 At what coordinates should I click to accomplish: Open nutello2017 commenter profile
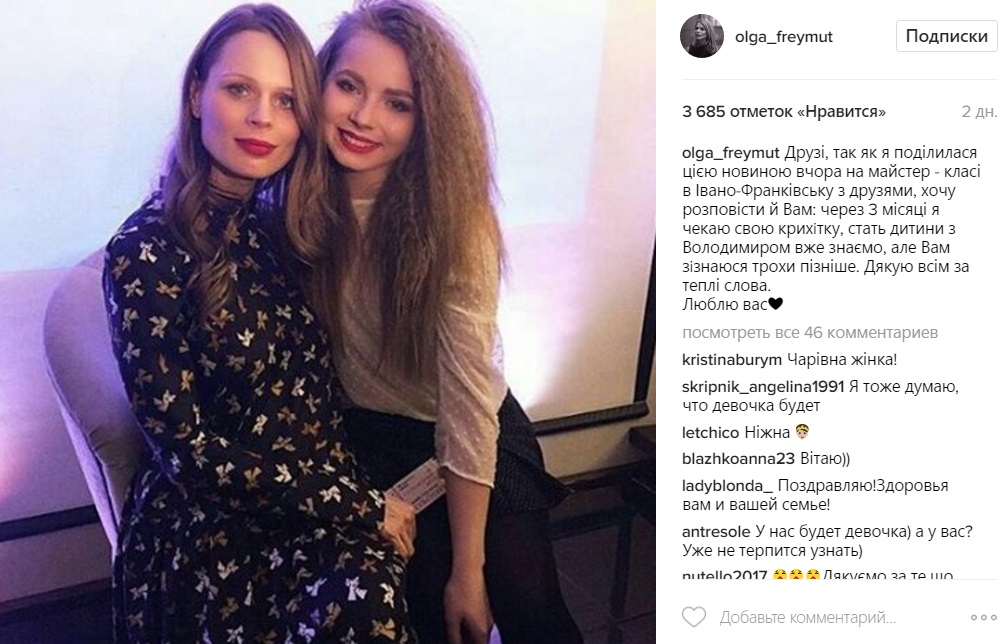tap(725, 575)
